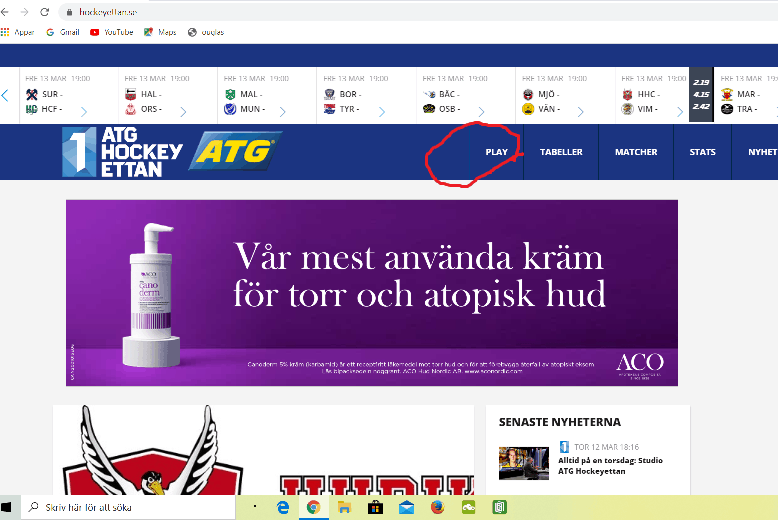Open the TABELLER menu item
Image resolution: width=778 pixels, height=523 pixels.
pyautogui.click(x=561, y=152)
